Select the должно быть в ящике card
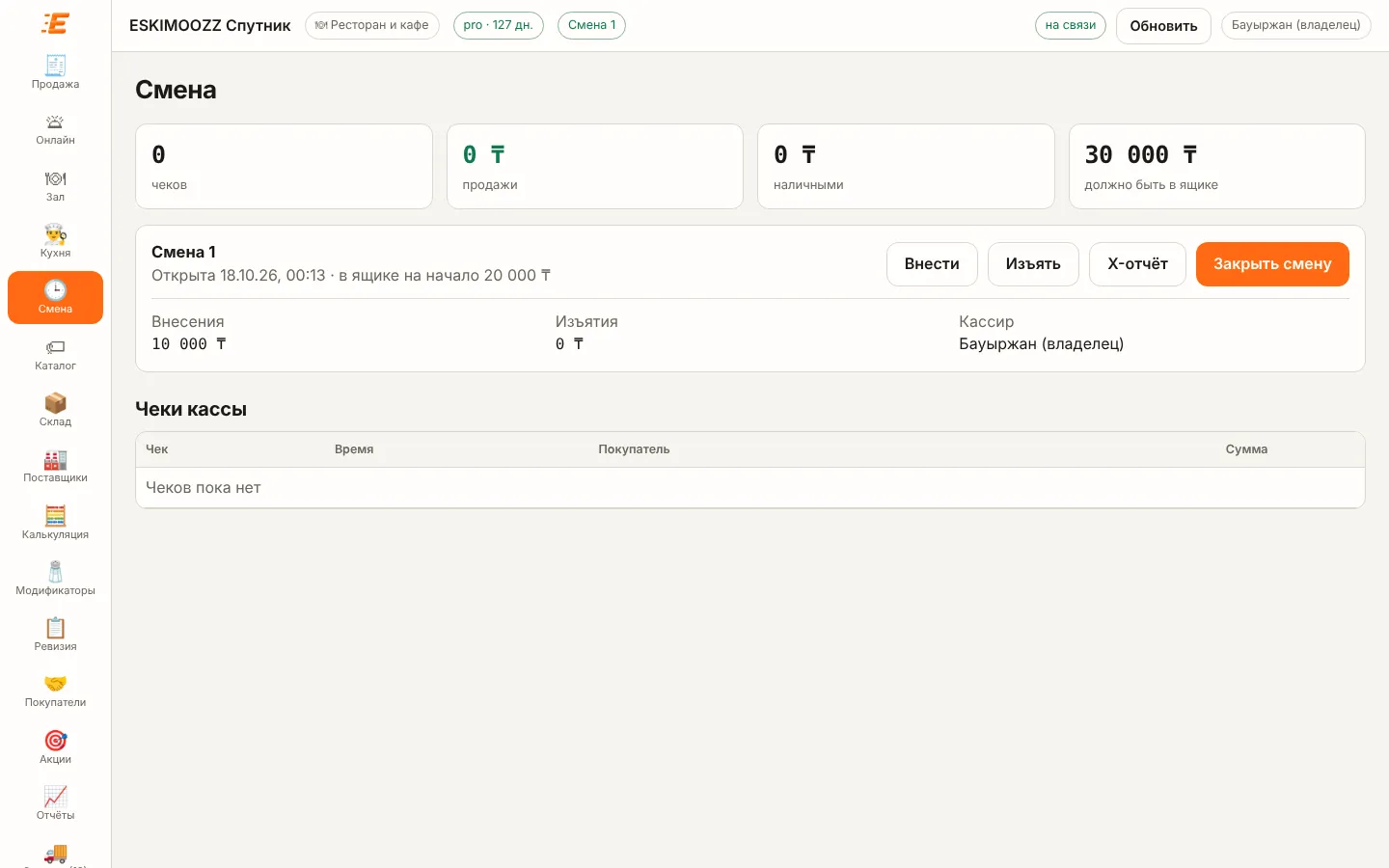The height and width of the screenshot is (868, 1389). coord(1217,166)
